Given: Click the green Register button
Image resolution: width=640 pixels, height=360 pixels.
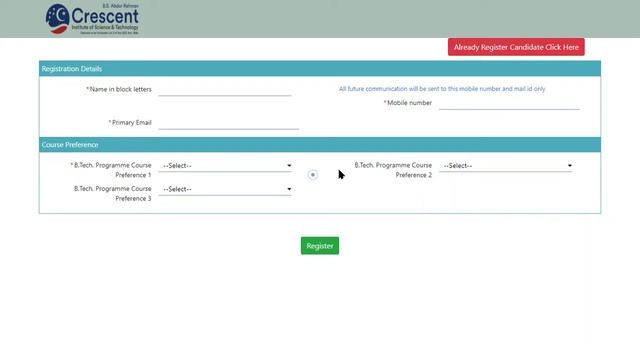Looking at the screenshot, I should [320, 246].
